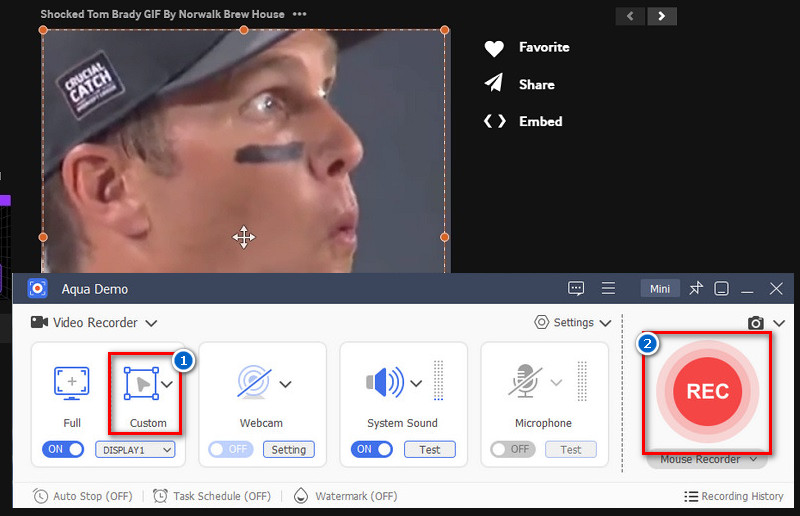
Task: Click the screenshot camera icon
Action: tap(756, 323)
